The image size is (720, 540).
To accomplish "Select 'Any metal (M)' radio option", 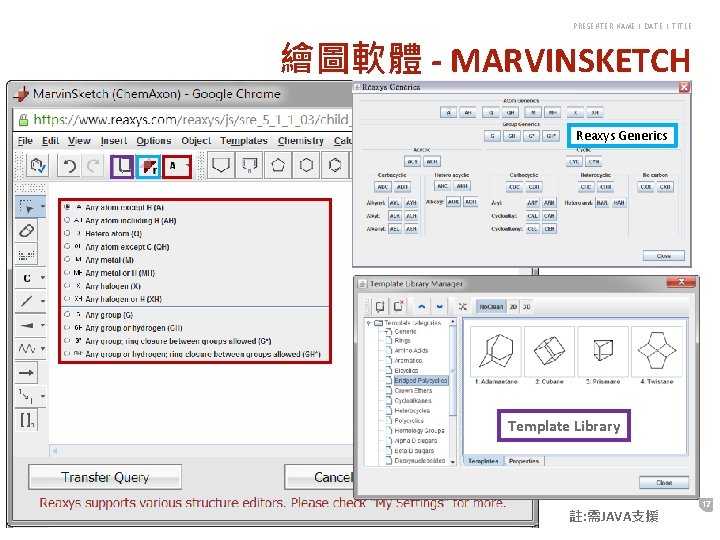I will coord(68,259).
